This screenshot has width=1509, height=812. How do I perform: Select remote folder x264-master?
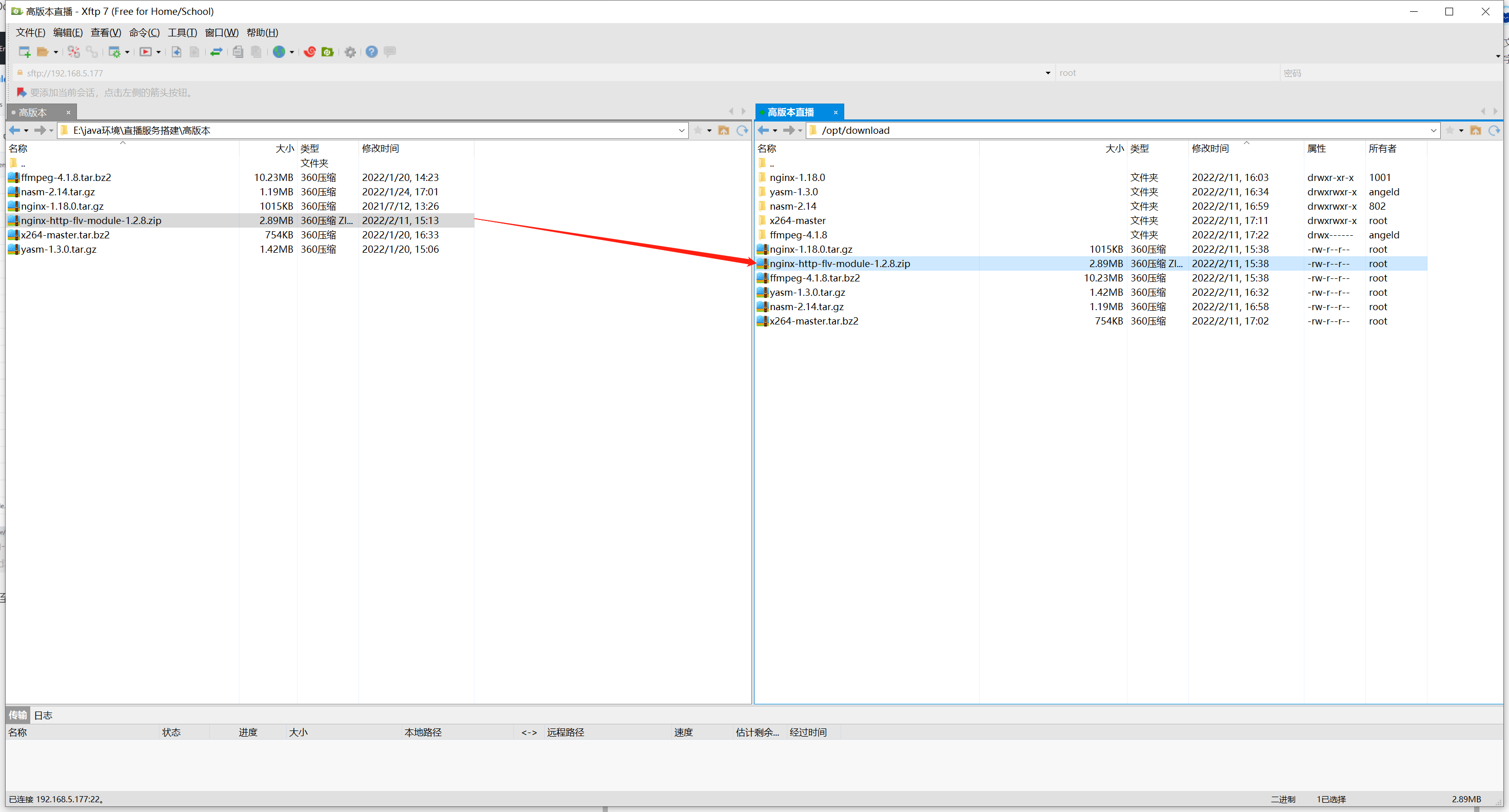(797, 221)
